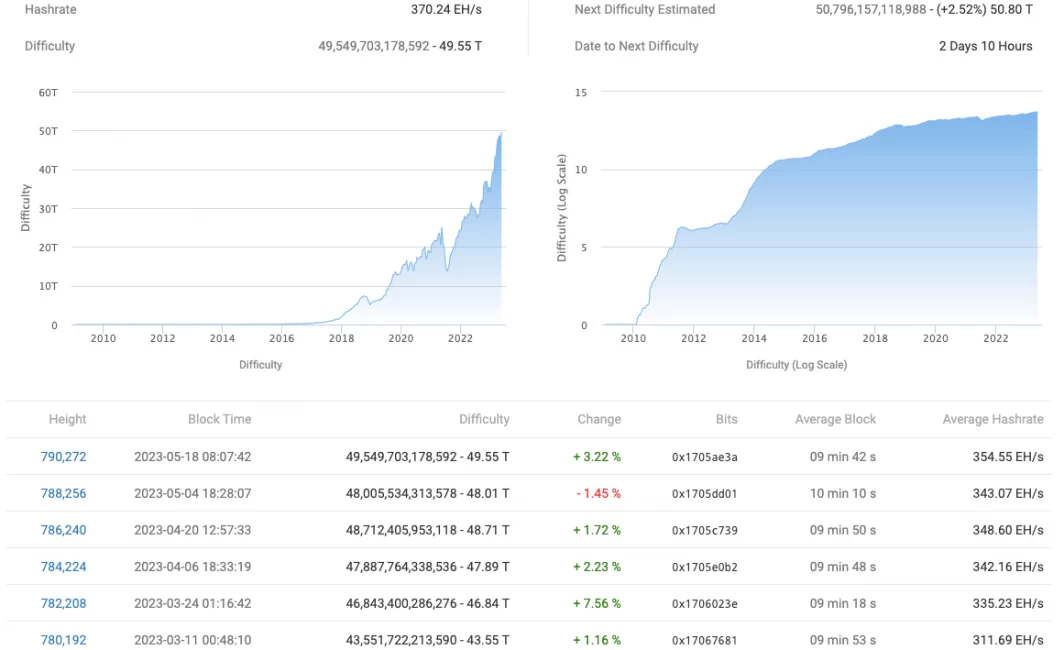Open block height 784,224 link

(x=63, y=567)
